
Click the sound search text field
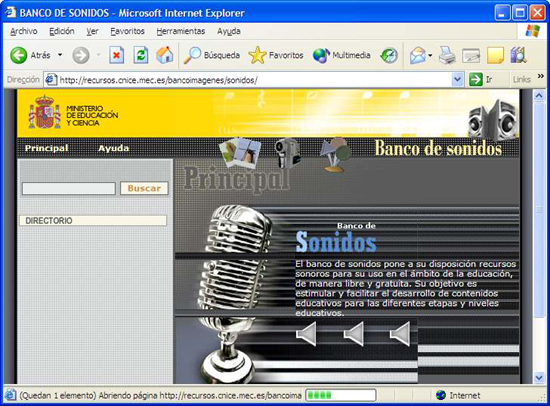click(69, 188)
